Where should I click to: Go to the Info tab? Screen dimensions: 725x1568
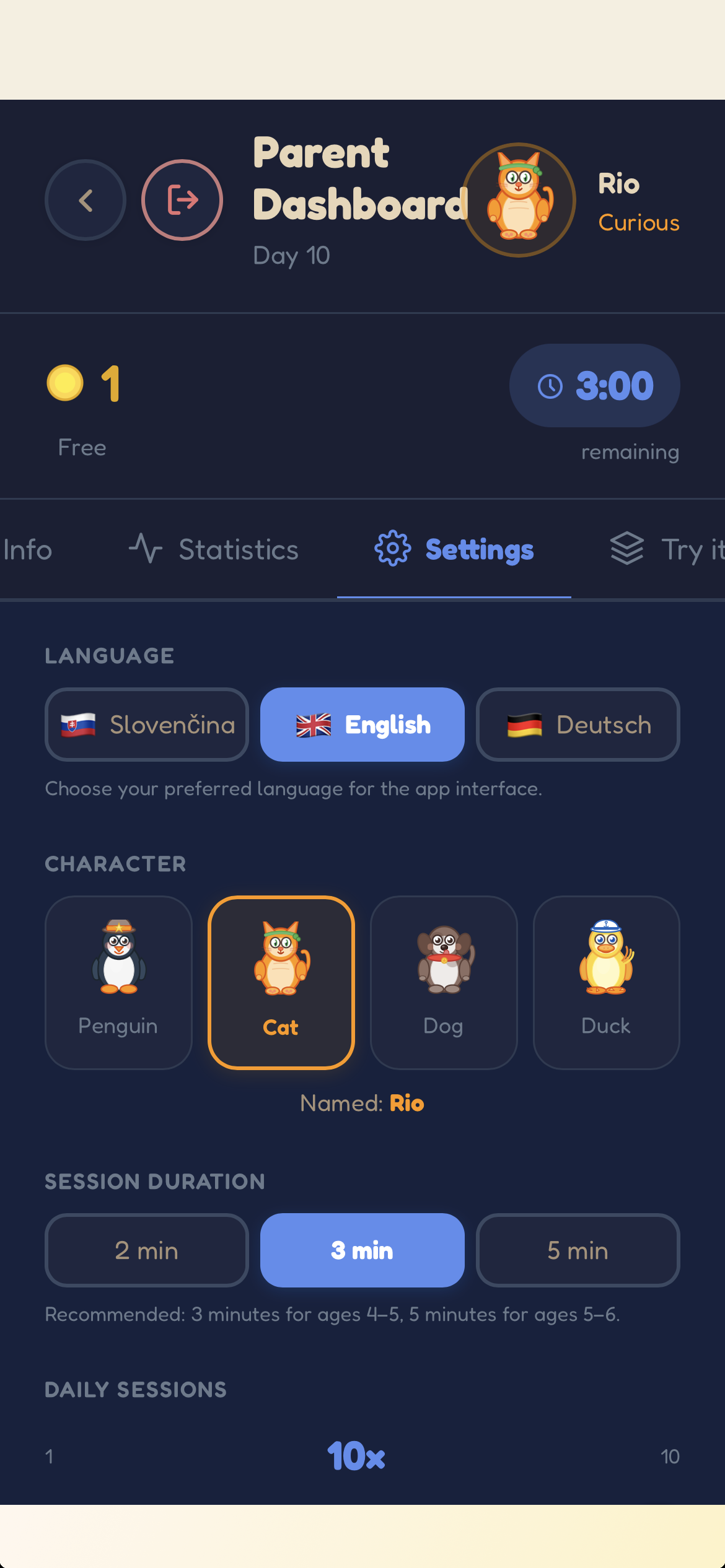coord(27,549)
